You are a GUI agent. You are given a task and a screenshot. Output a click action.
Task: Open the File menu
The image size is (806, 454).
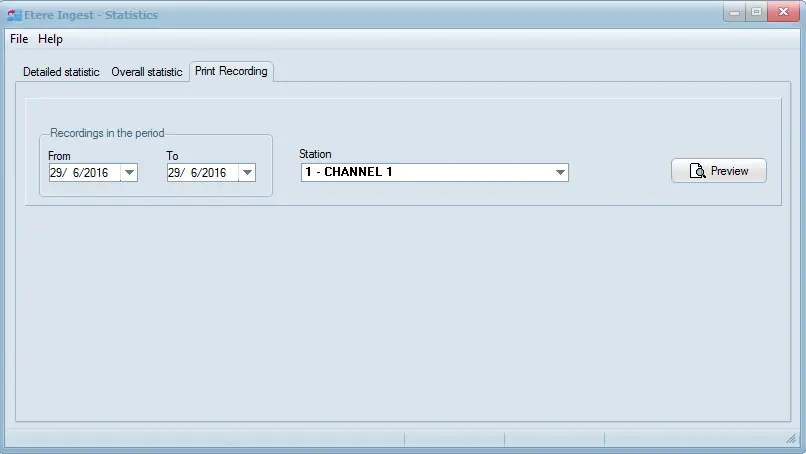(x=19, y=39)
